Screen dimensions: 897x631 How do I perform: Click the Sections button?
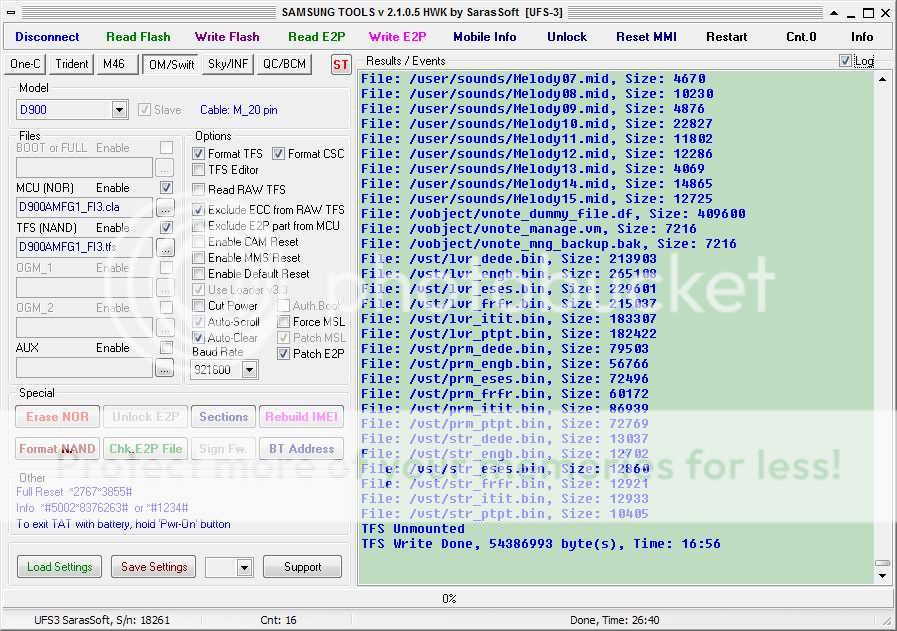pos(223,416)
